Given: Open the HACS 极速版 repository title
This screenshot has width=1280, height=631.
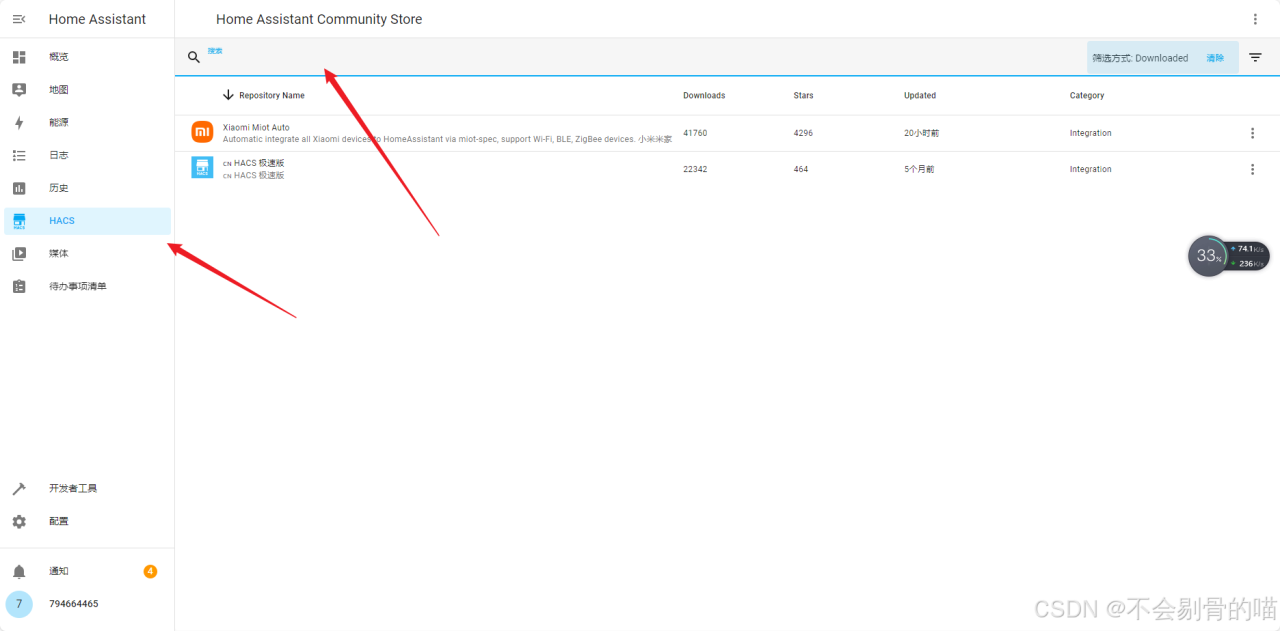Looking at the screenshot, I should 254,163.
